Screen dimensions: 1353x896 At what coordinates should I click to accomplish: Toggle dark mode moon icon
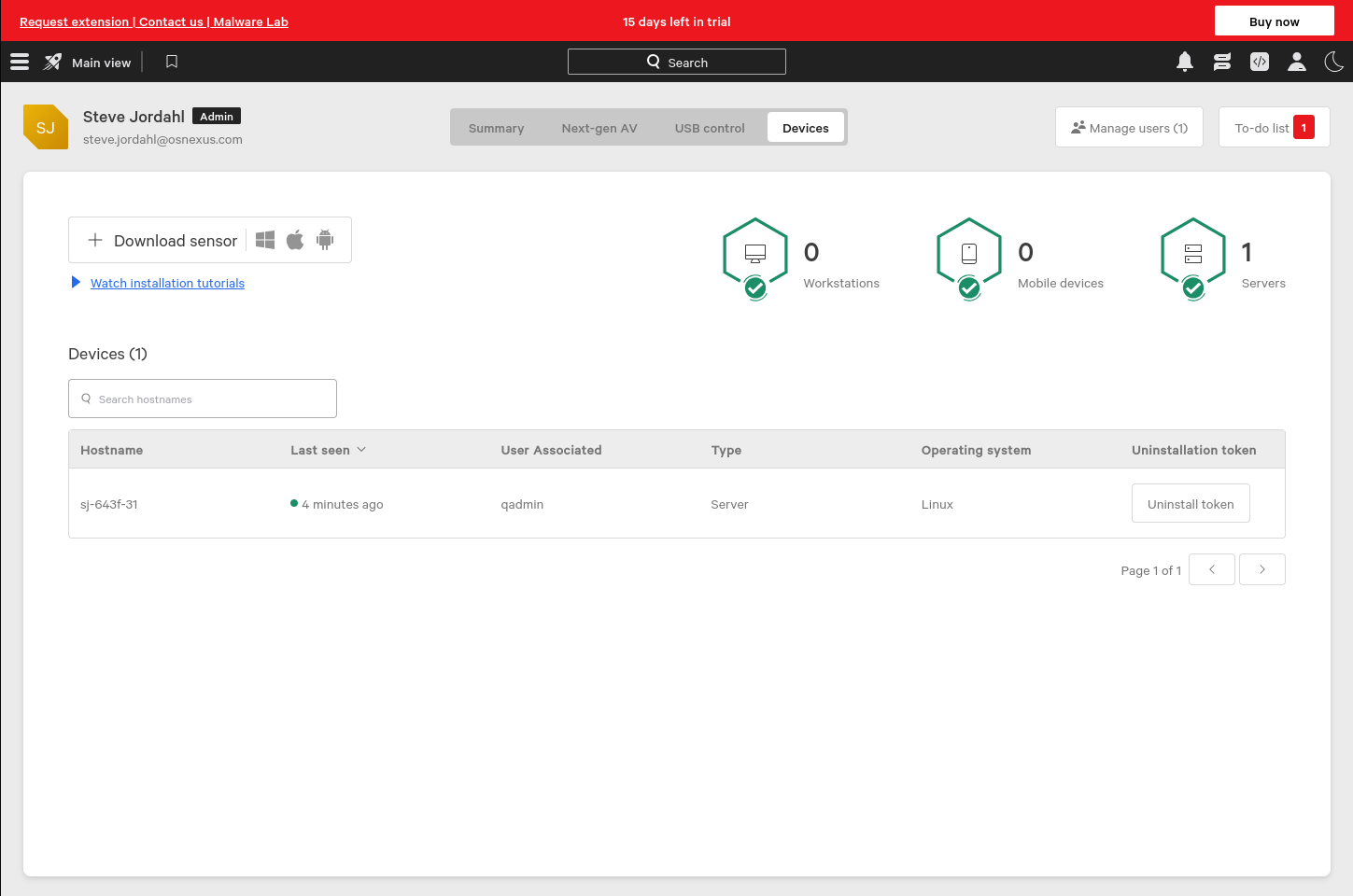click(1334, 62)
